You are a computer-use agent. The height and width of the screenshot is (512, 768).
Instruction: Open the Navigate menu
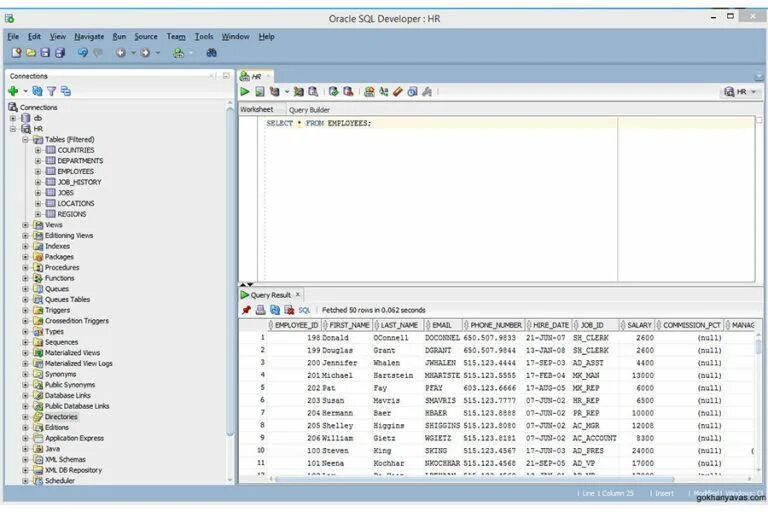pyautogui.click(x=89, y=36)
